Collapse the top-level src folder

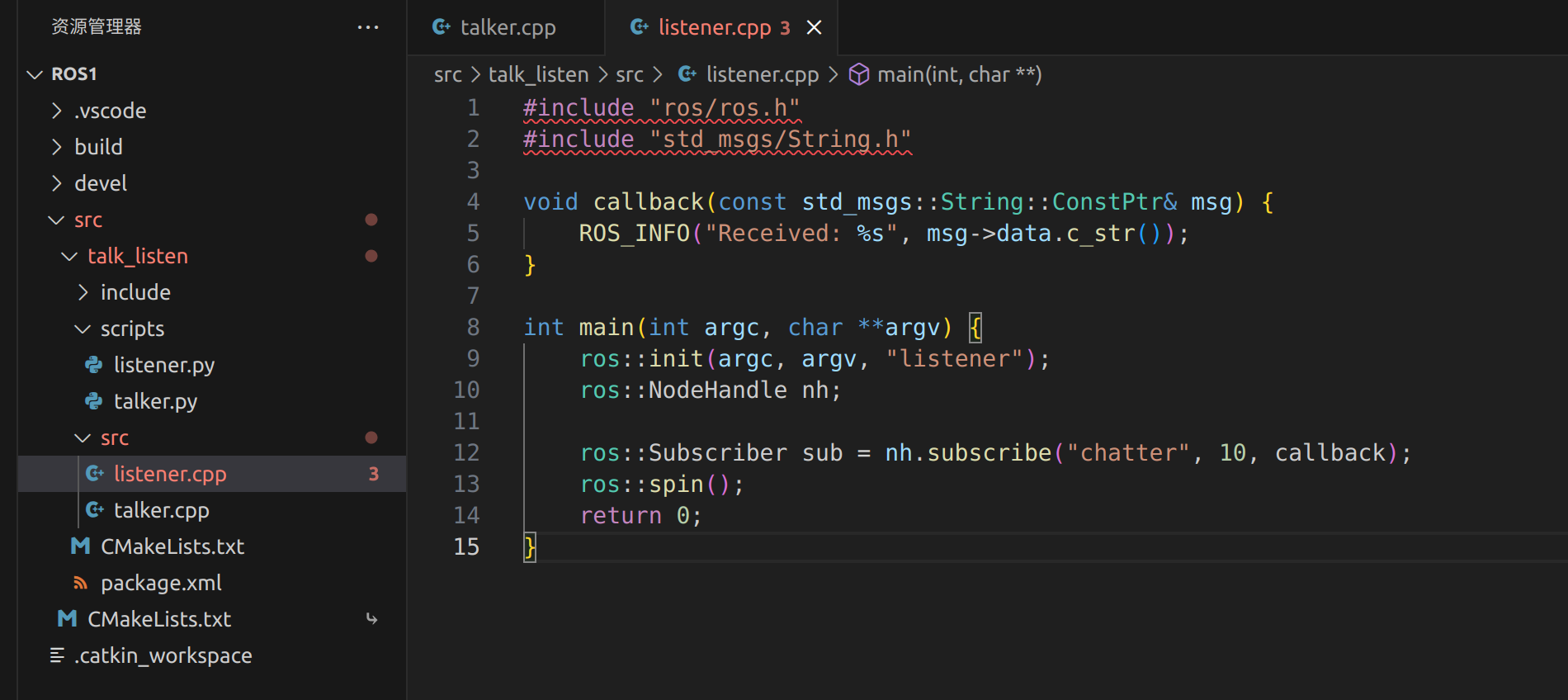56,220
